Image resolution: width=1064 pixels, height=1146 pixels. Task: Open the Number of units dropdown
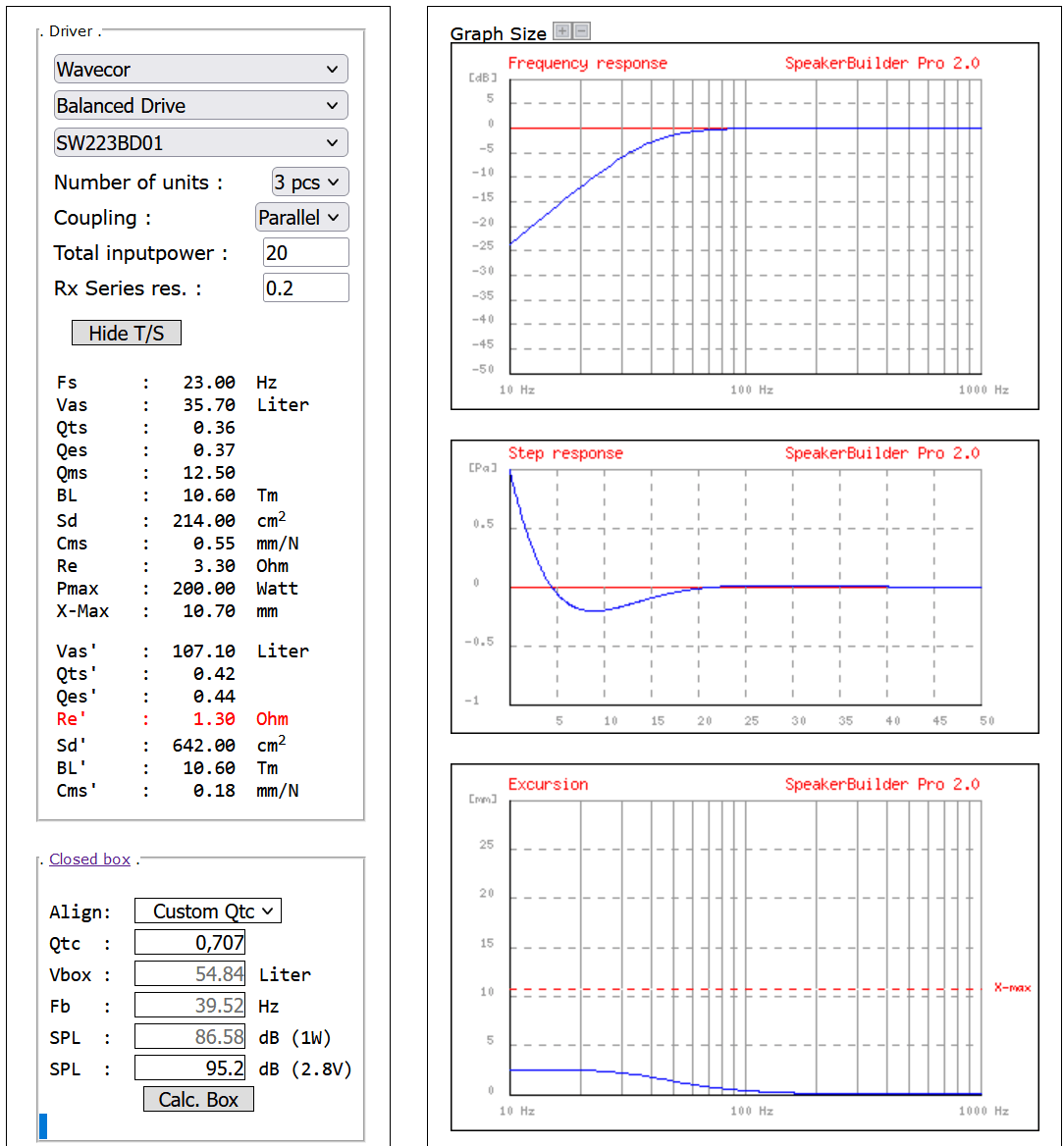tap(310, 182)
